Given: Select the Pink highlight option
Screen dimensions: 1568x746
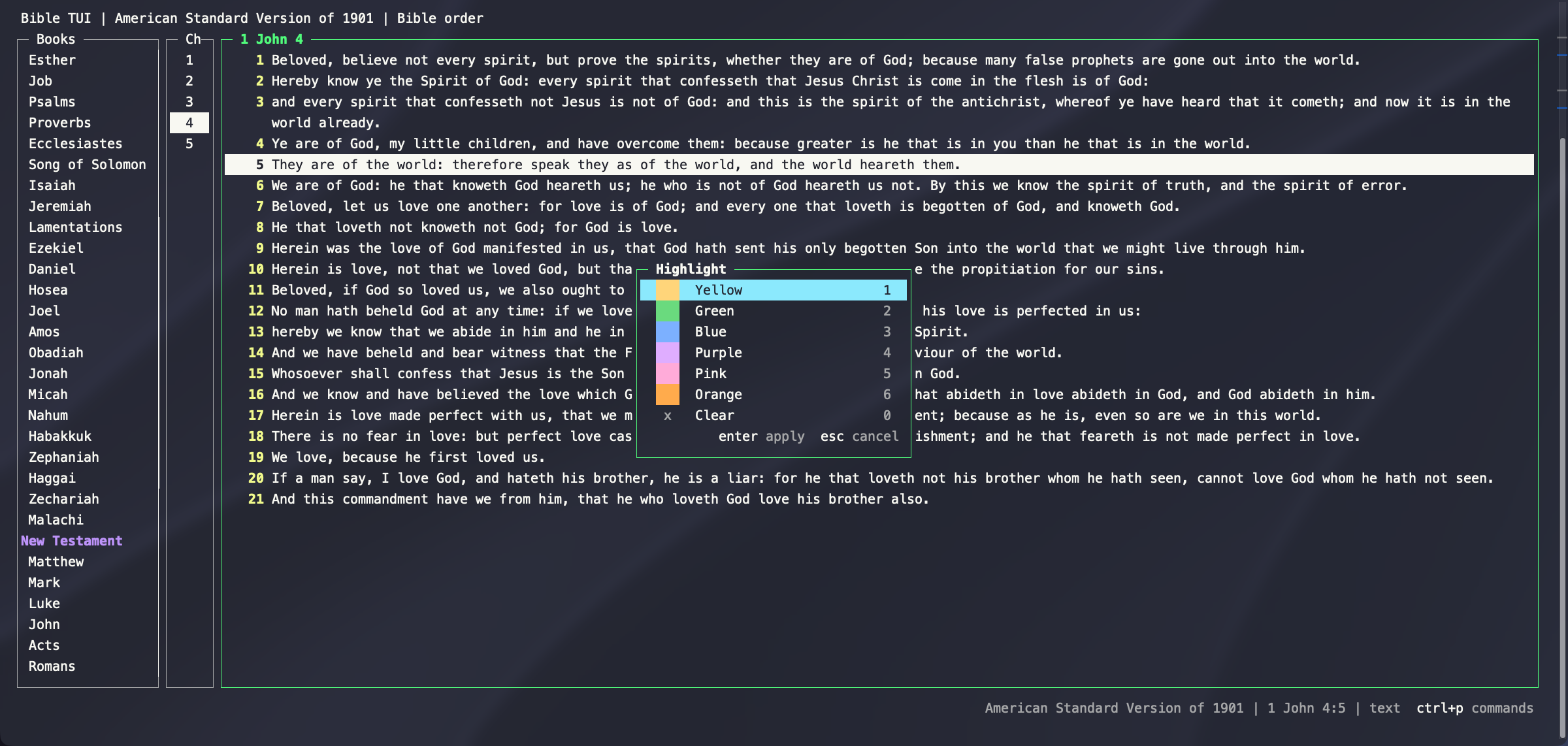Looking at the screenshot, I should tap(774, 374).
